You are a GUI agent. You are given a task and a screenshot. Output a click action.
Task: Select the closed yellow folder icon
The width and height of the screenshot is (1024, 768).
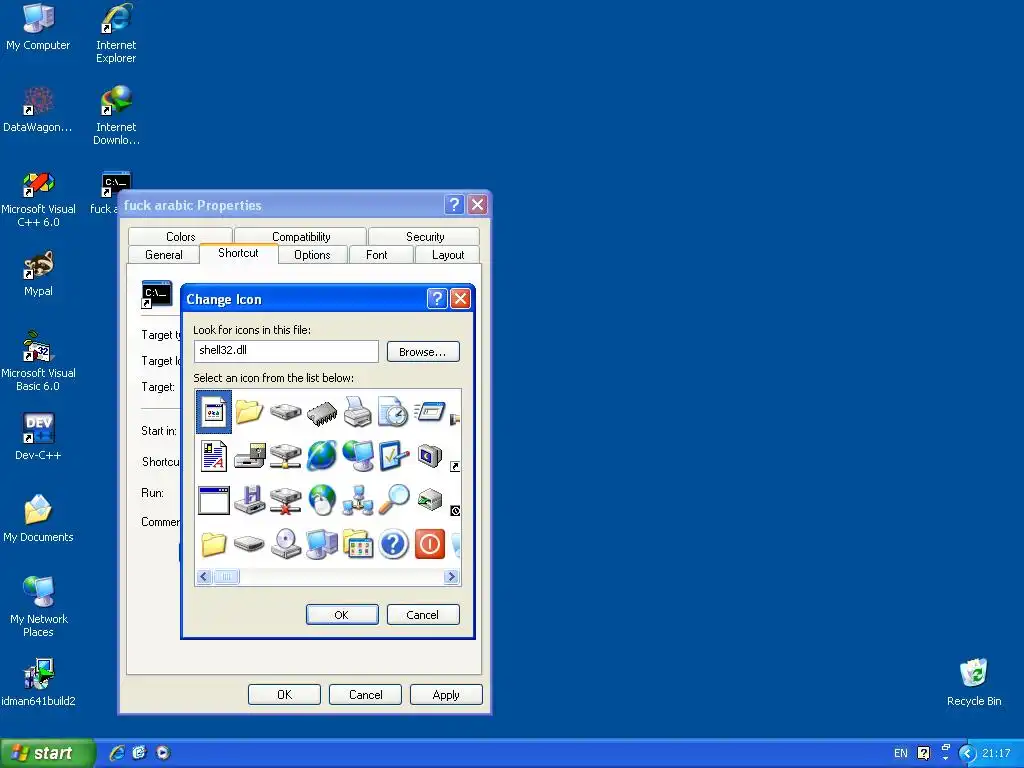pyautogui.click(x=214, y=544)
